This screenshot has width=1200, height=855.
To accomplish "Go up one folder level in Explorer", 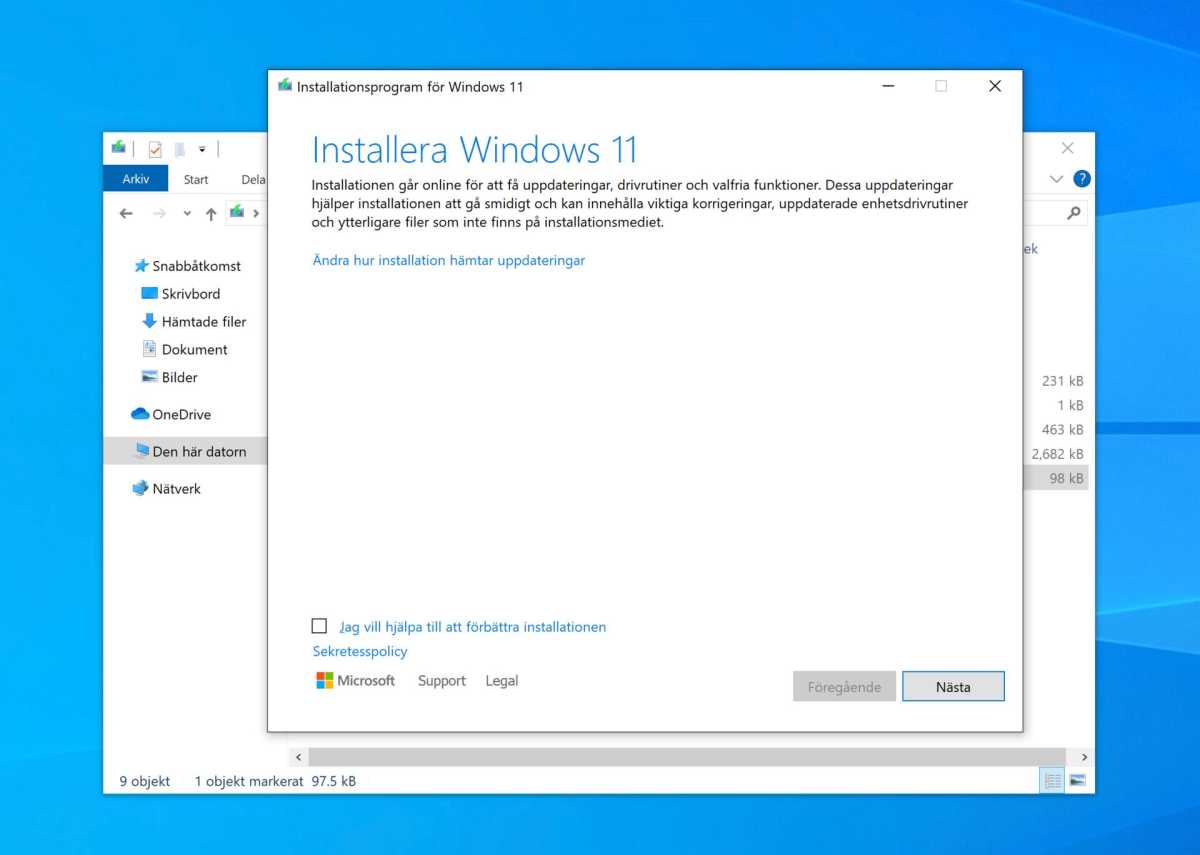I will click(211, 213).
